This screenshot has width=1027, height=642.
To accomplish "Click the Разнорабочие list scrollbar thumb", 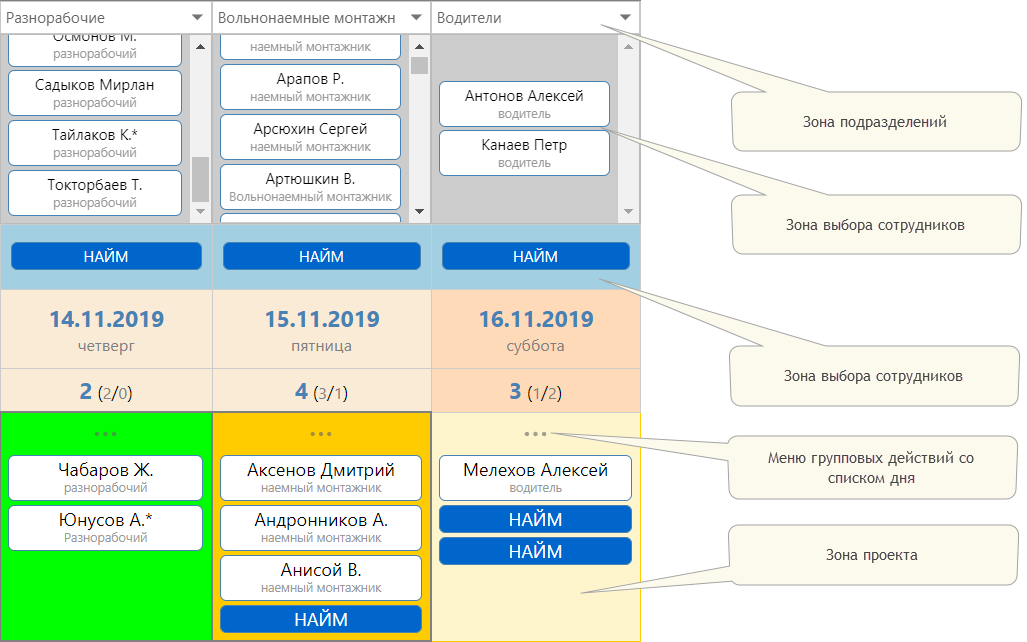I will pos(200,179).
